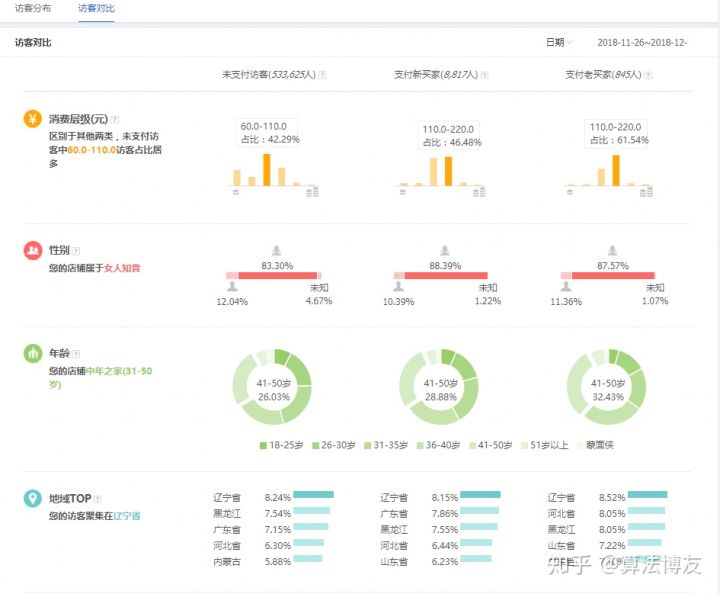Click the 女人知音 highlighted text
This screenshot has height=594, width=720.
123,269
